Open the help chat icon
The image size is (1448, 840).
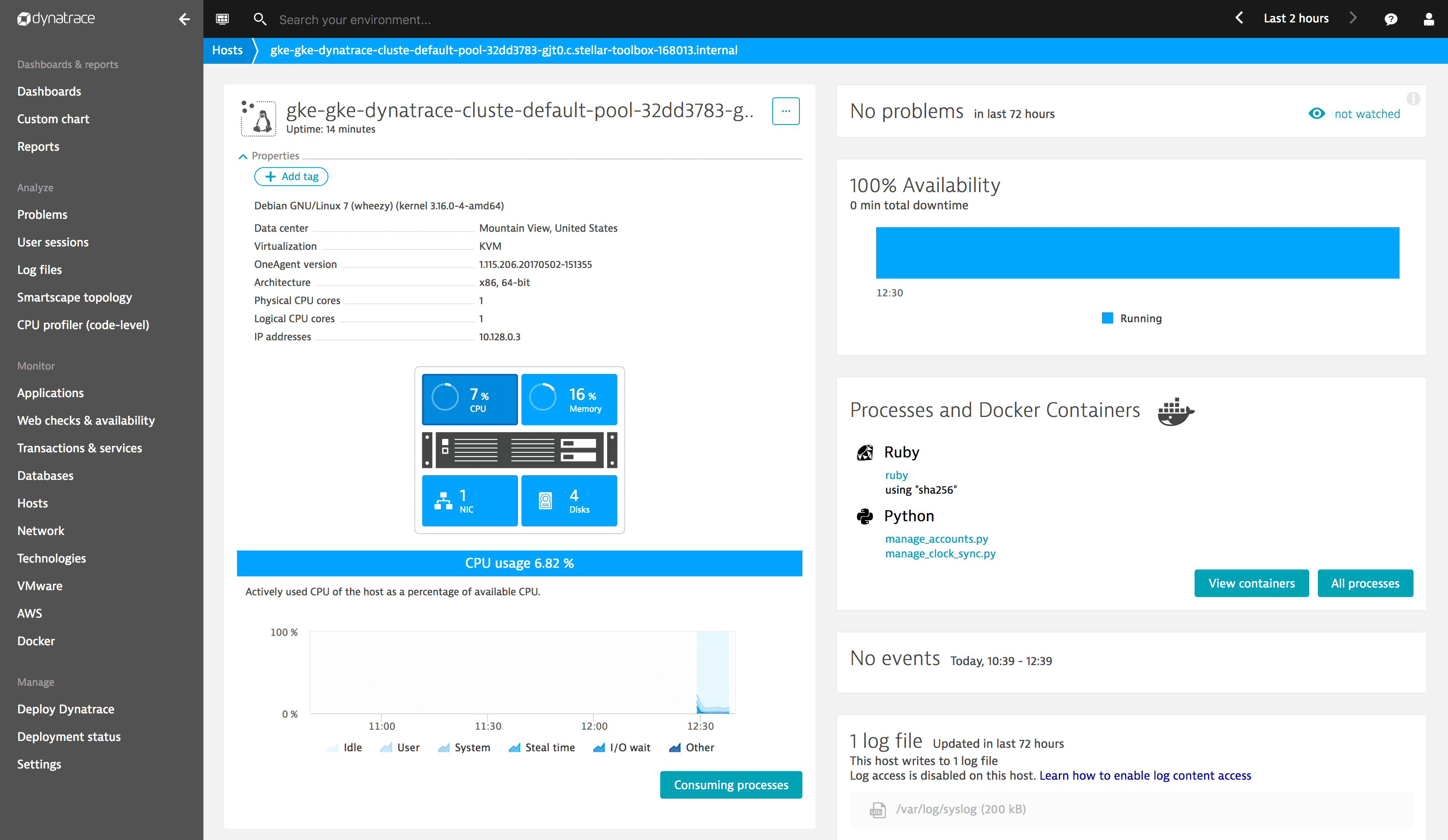coord(1391,19)
